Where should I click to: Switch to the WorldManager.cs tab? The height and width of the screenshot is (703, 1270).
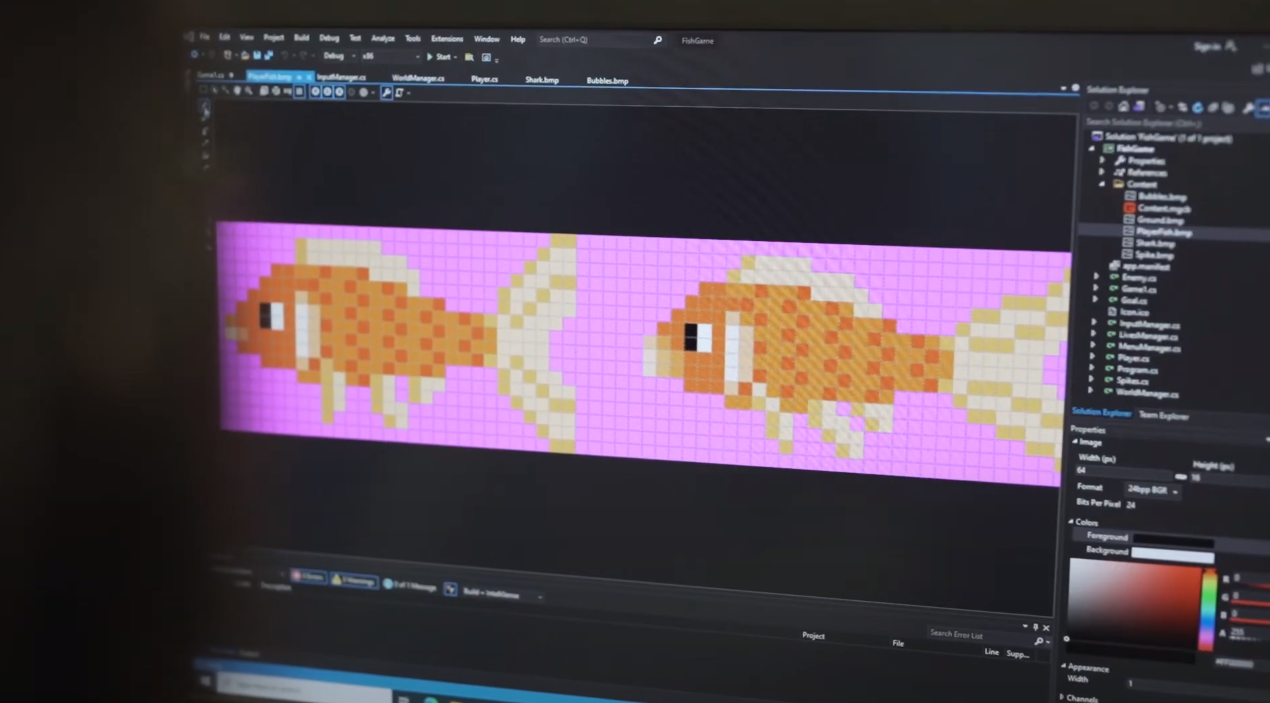point(418,78)
